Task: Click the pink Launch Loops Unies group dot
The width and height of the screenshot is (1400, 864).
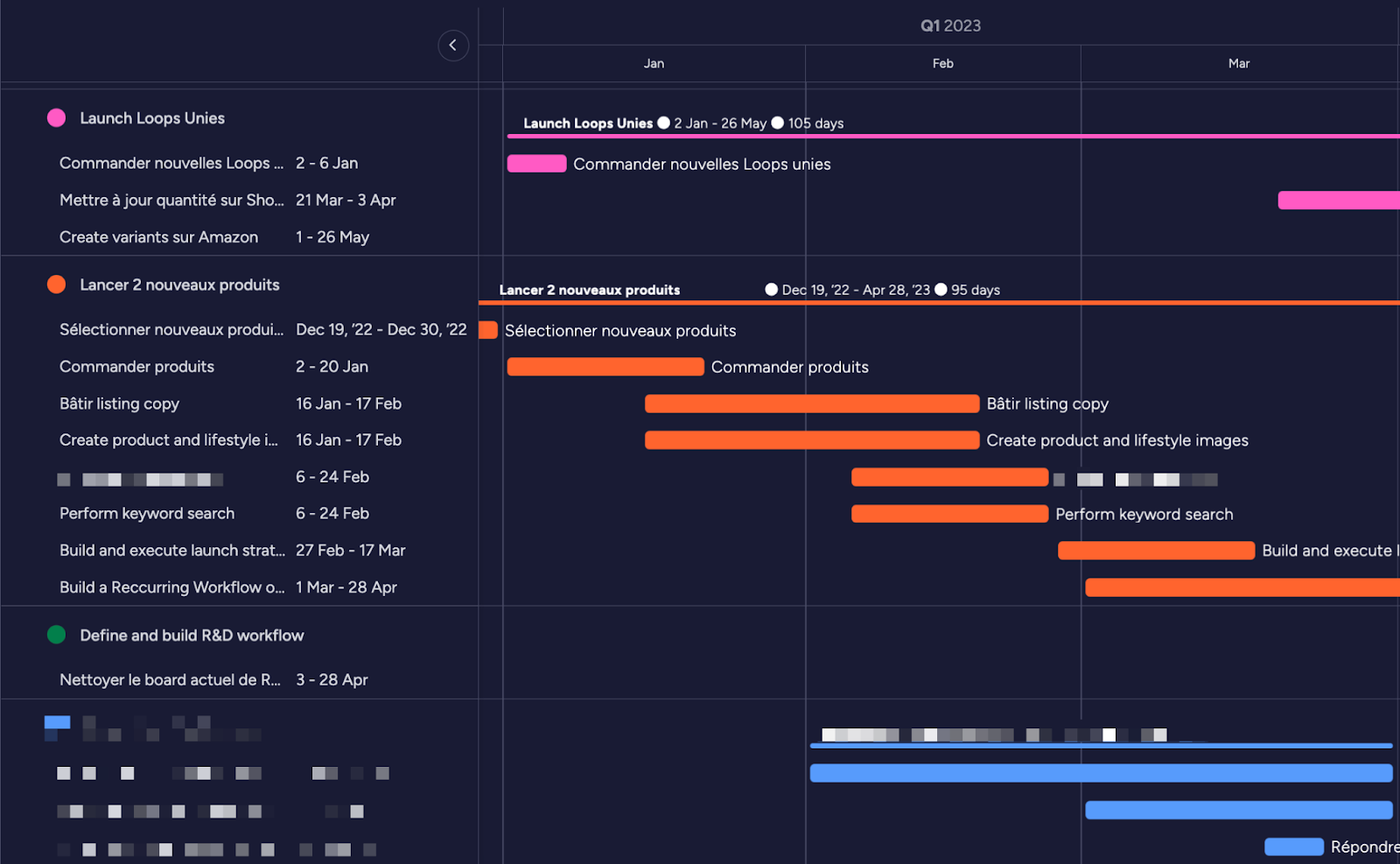Action: click(56, 118)
